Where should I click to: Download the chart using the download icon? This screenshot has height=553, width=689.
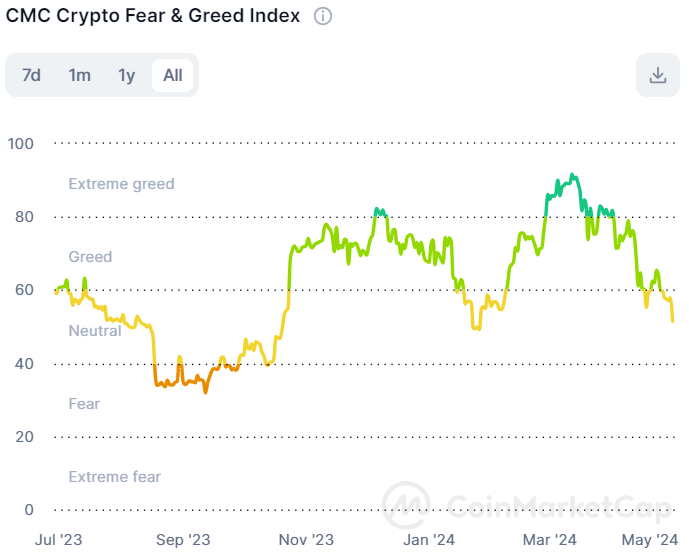click(x=657, y=75)
